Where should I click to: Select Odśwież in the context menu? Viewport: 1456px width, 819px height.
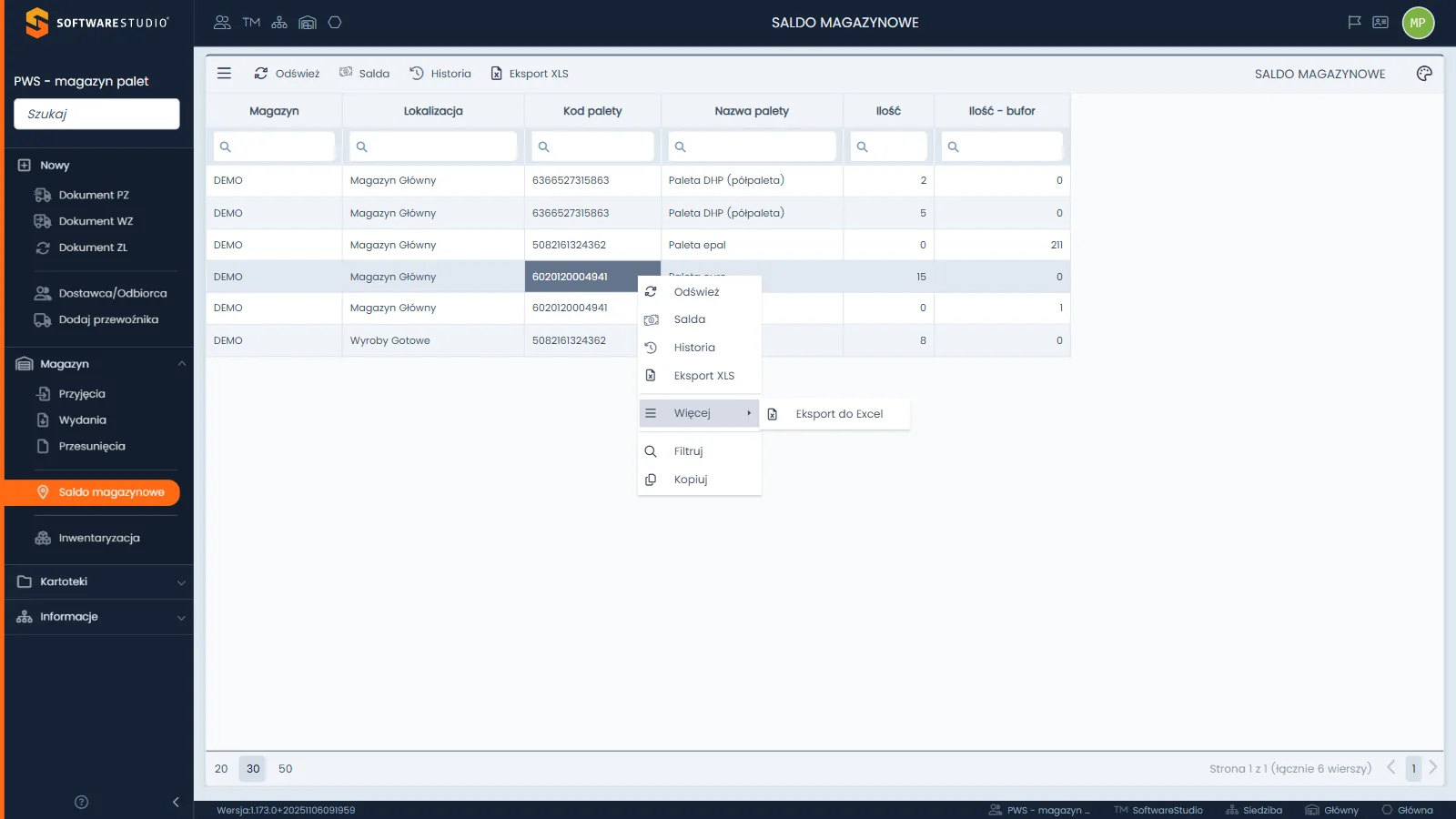tap(699, 291)
